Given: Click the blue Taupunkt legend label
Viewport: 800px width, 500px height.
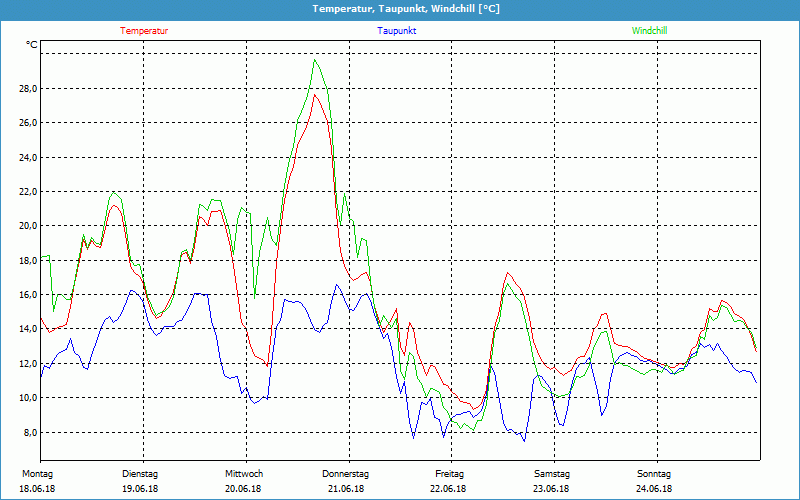Looking at the screenshot, I should click(396, 31).
